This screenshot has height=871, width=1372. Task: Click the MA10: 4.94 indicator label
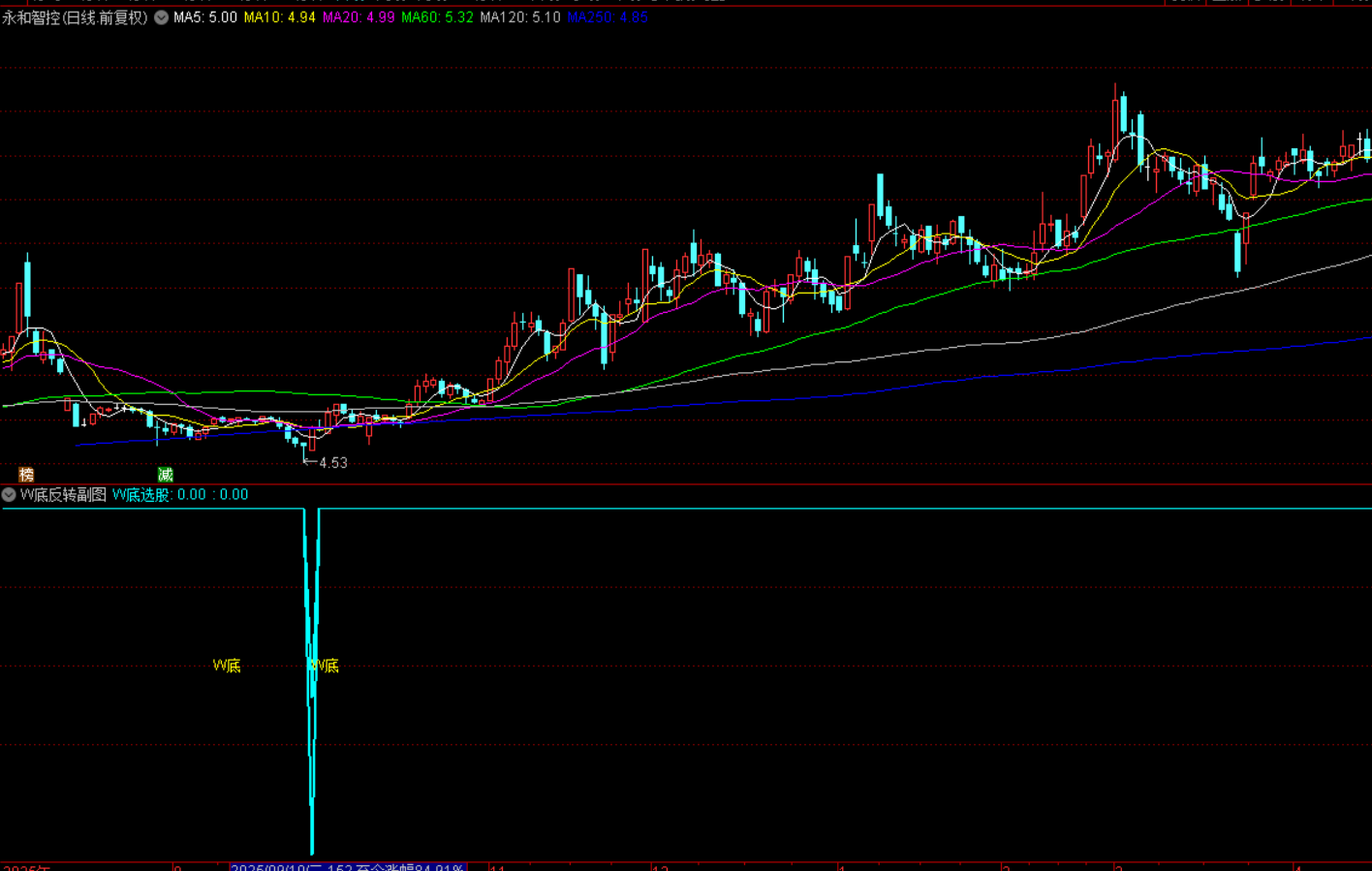click(x=280, y=17)
